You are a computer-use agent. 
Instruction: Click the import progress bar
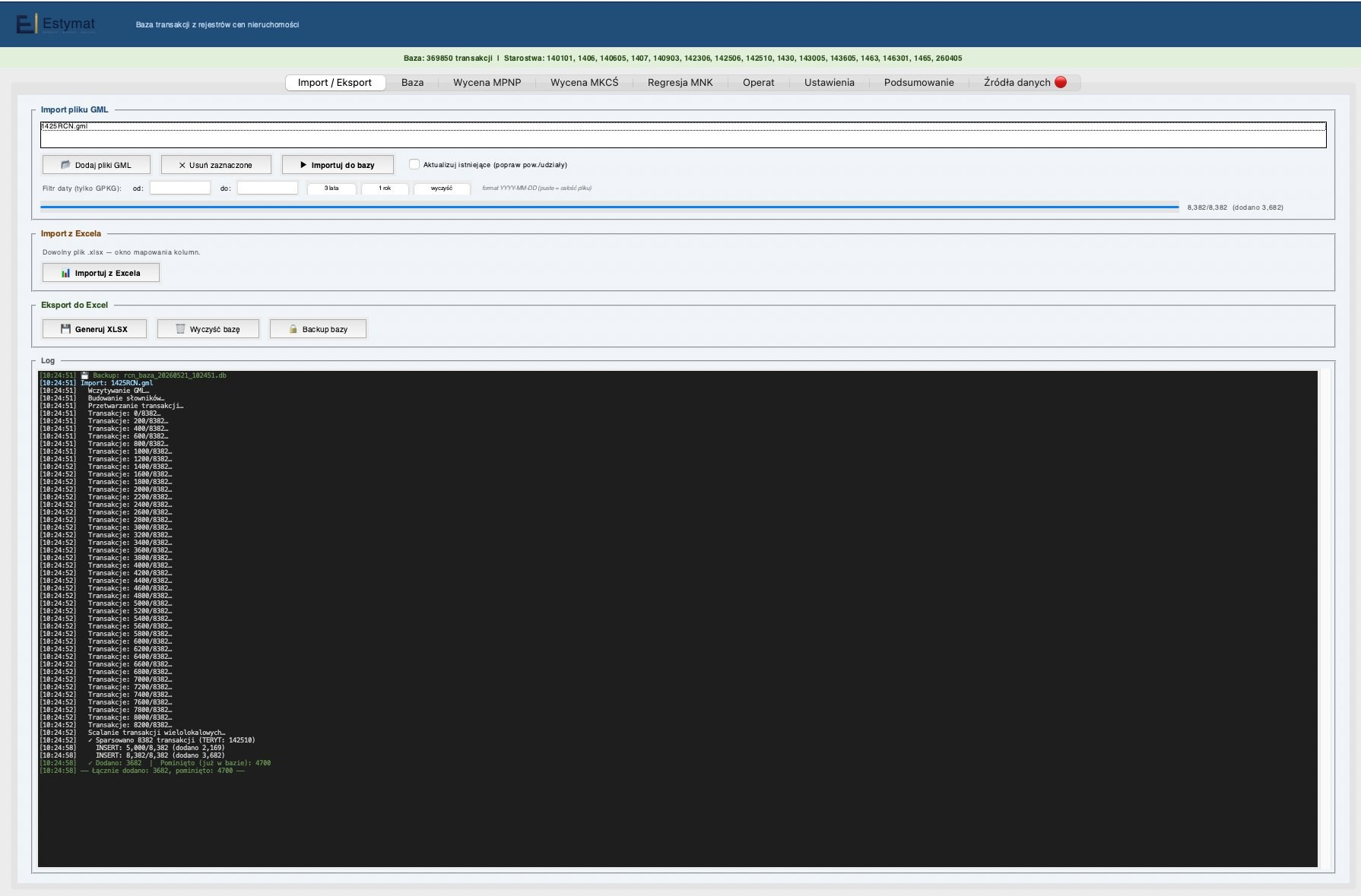pos(609,207)
